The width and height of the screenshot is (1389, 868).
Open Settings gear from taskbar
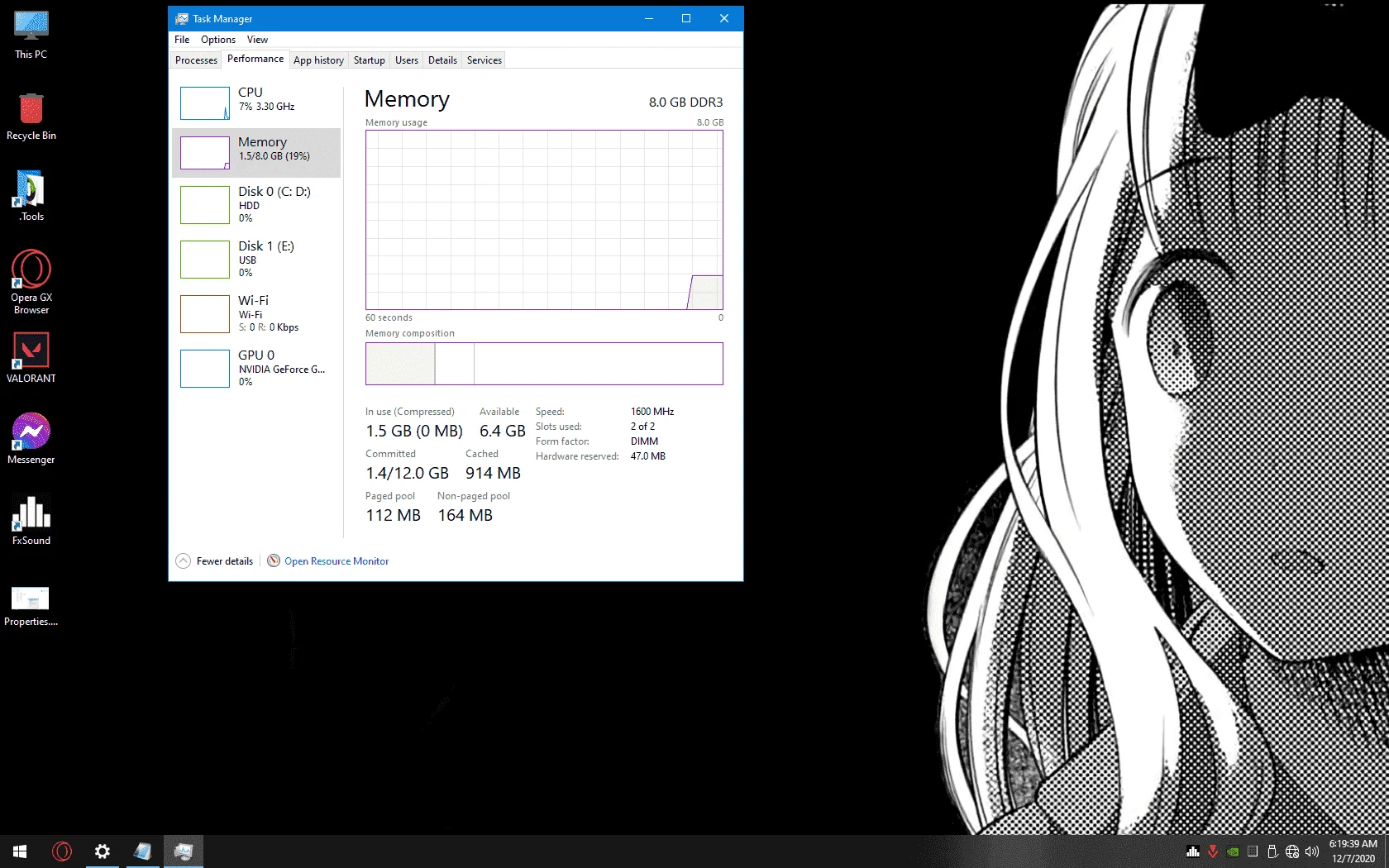103,851
